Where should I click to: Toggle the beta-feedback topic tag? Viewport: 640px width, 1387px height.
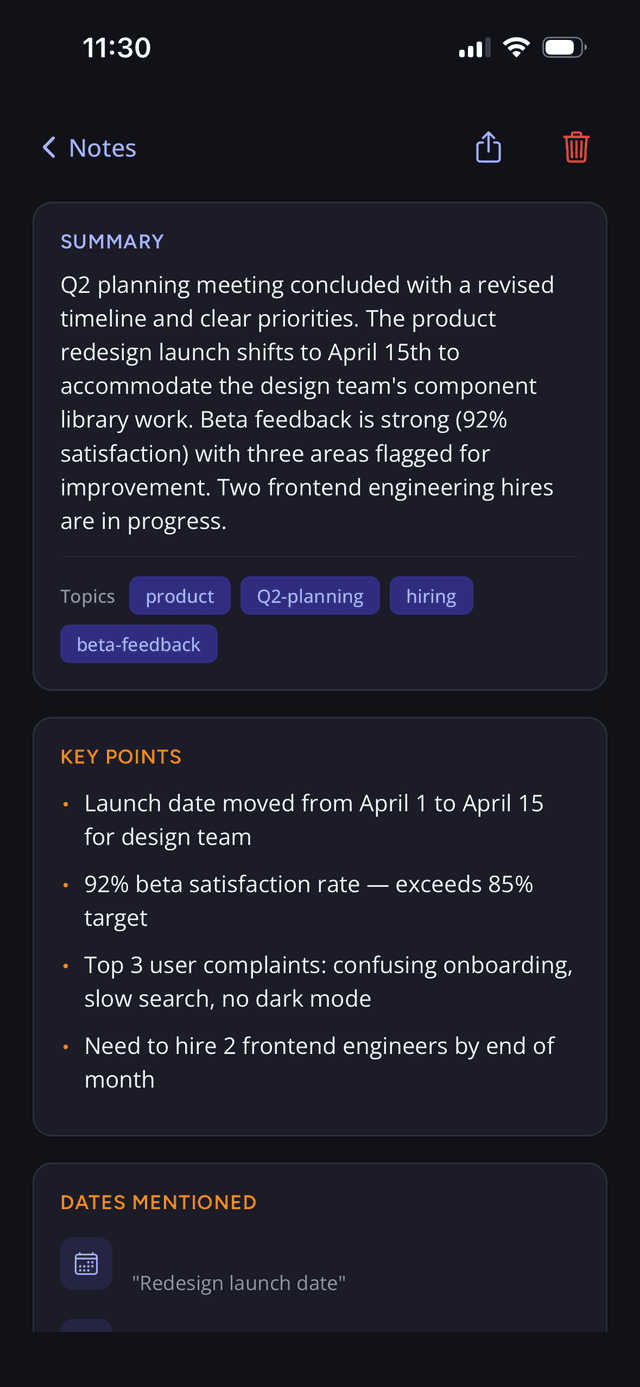coord(138,643)
